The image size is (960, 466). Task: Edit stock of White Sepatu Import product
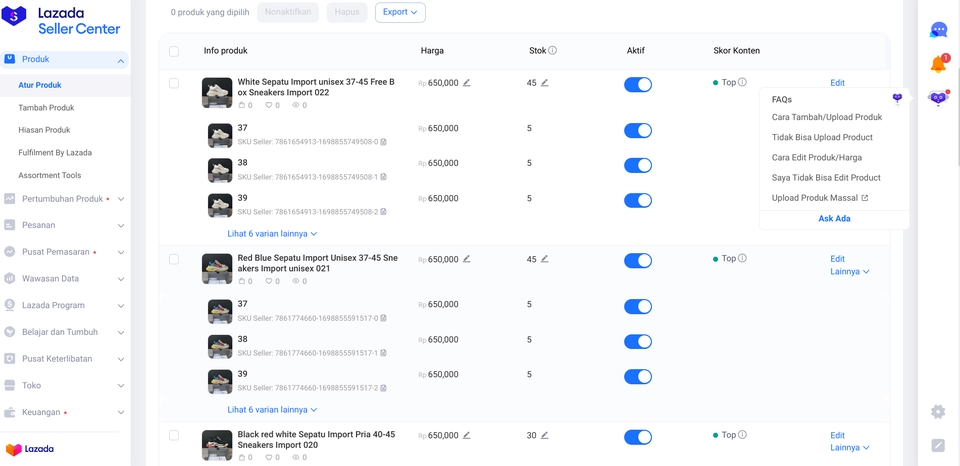pyautogui.click(x=544, y=83)
